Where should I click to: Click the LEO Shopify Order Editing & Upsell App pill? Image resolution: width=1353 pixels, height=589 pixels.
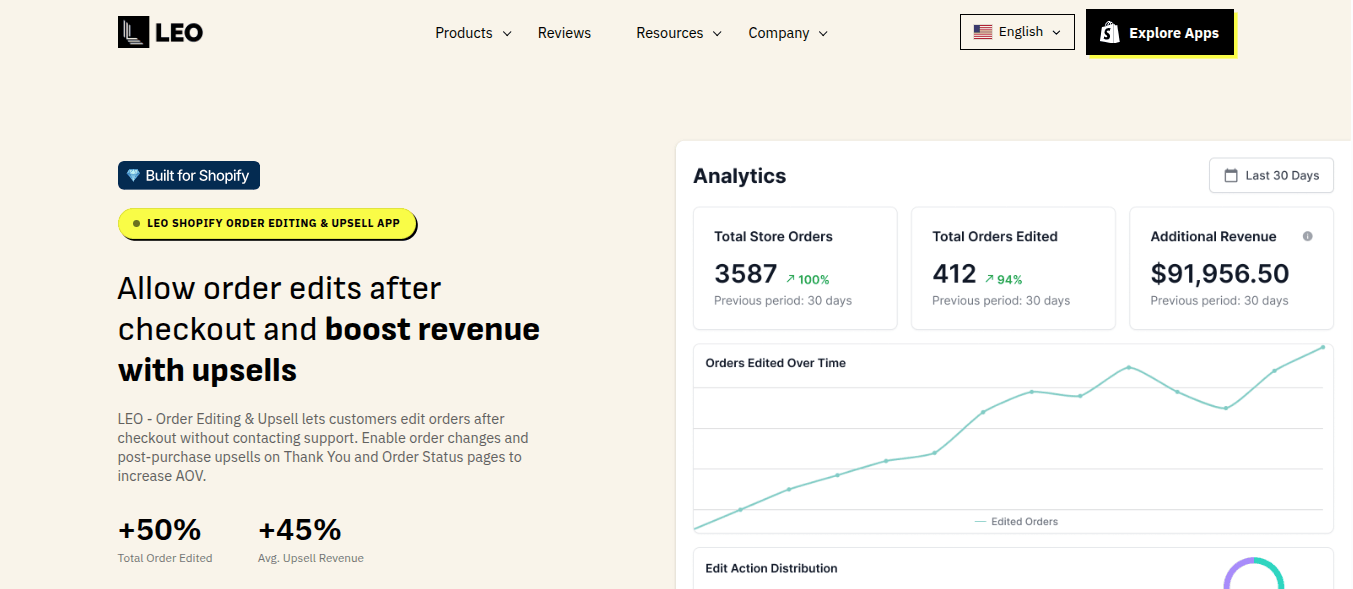[x=266, y=224]
